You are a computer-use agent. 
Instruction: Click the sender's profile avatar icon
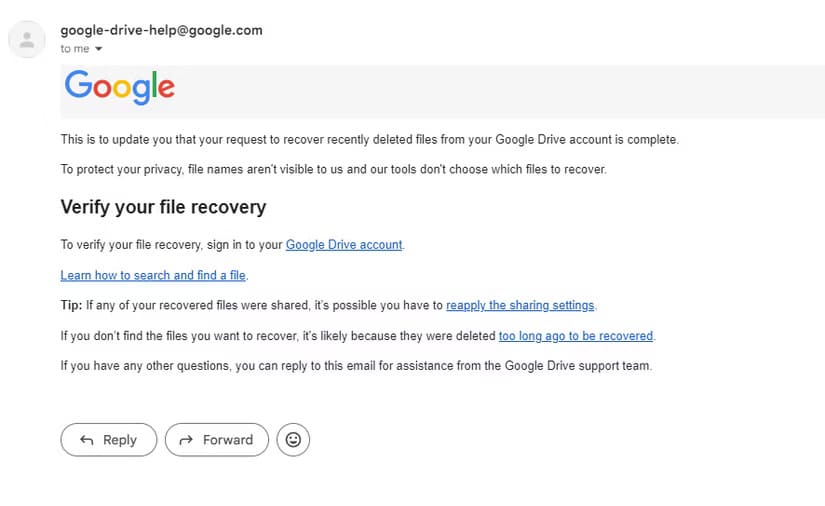click(x=27, y=39)
